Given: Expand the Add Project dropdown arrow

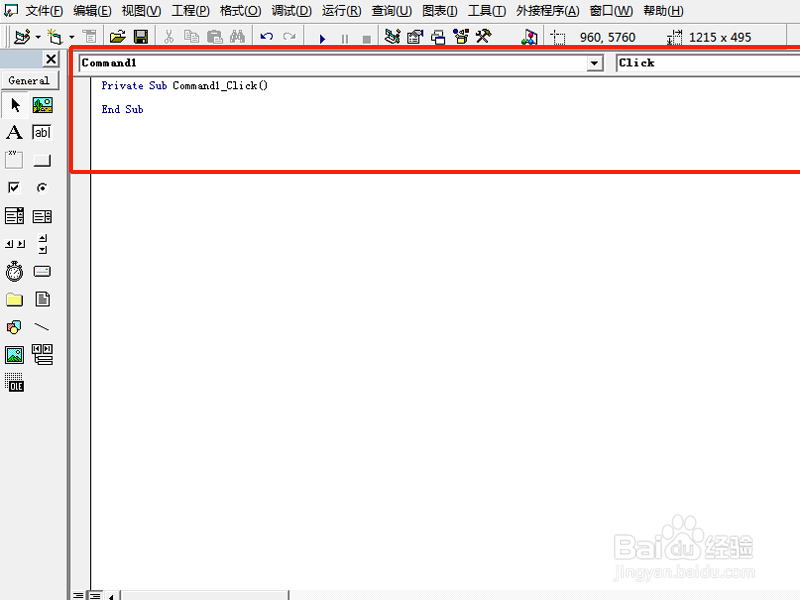Looking at the screenshot, I should point(38,37).
